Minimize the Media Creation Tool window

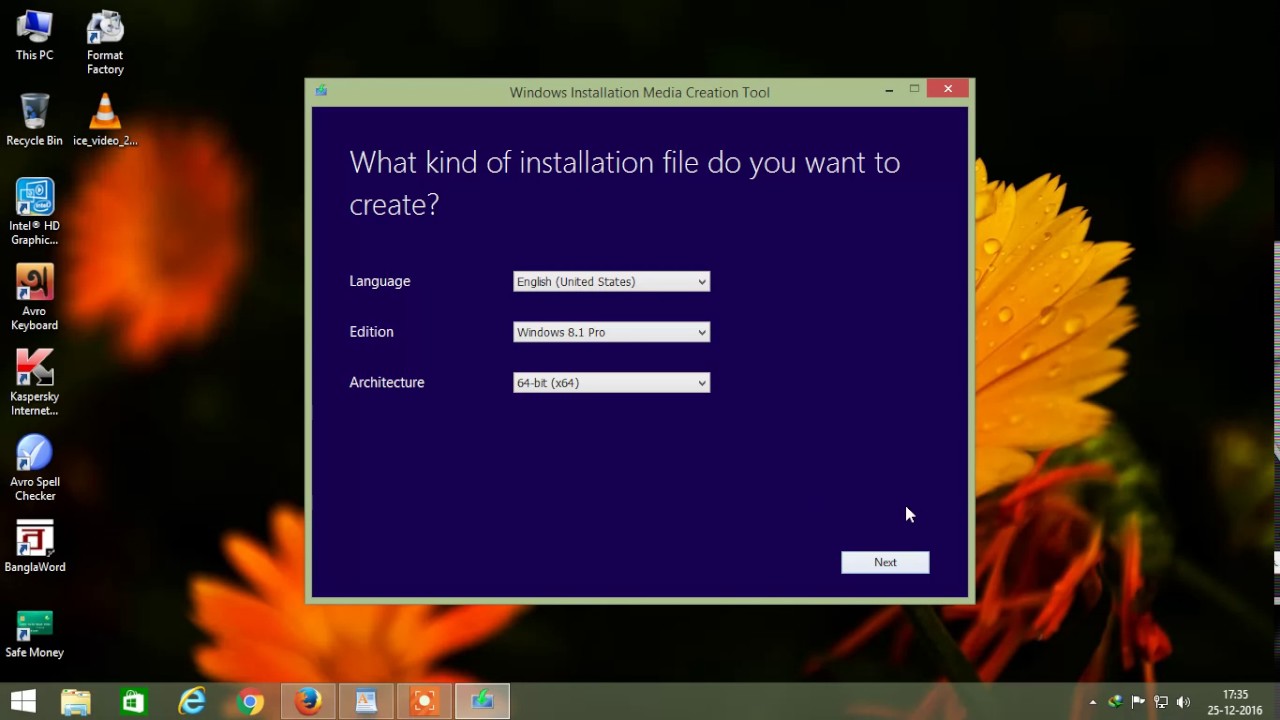tap(888, 90)
